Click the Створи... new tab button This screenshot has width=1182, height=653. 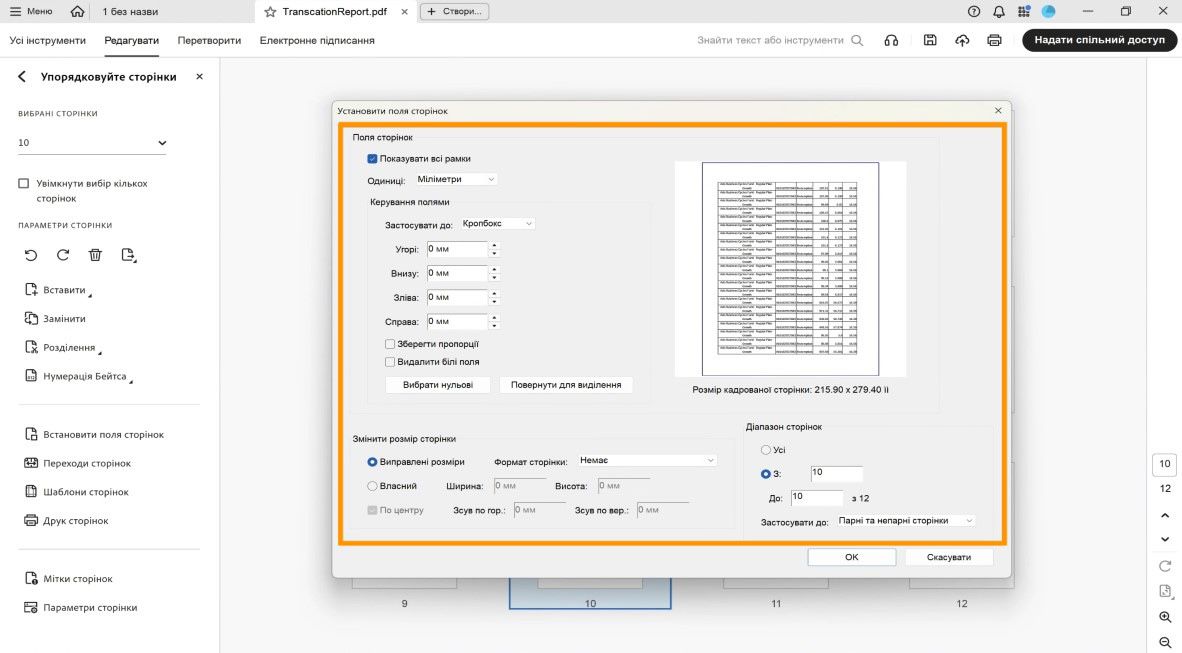tap(455, 11)
